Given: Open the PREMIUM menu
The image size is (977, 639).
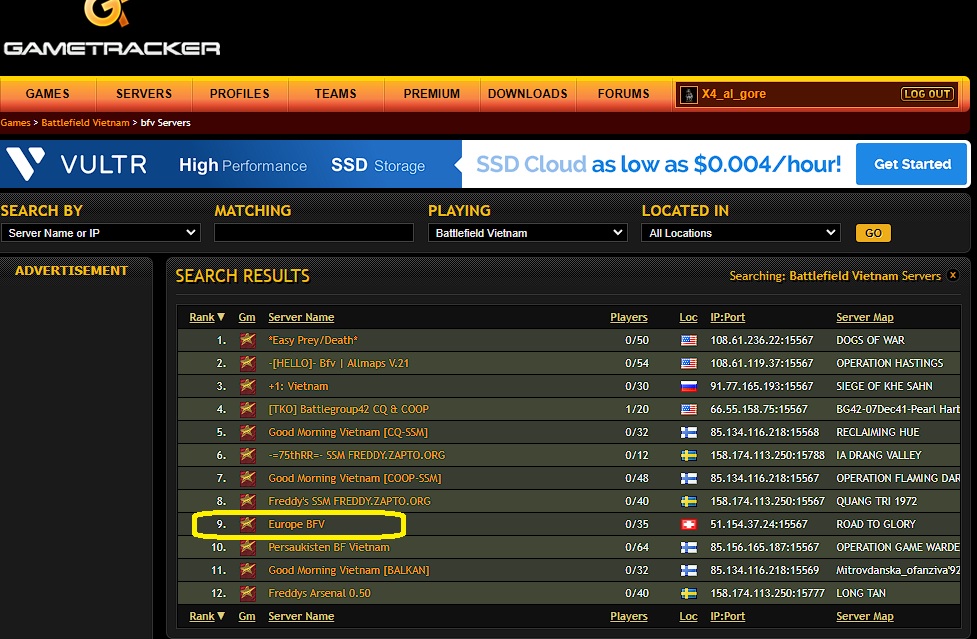Looking at the screenshot, I should coord(432,94).
